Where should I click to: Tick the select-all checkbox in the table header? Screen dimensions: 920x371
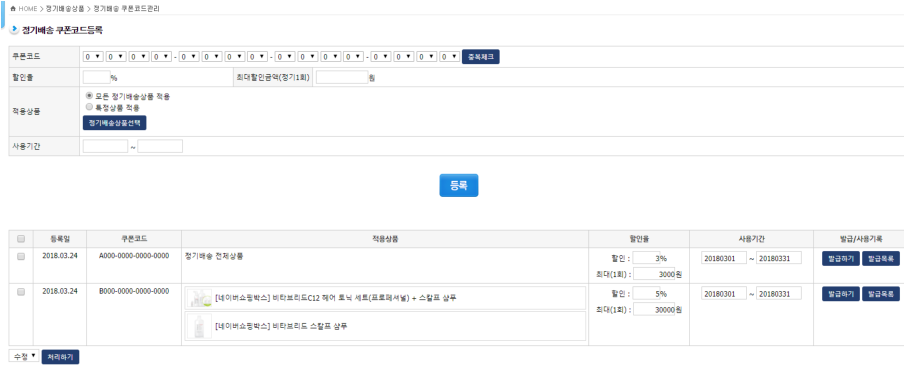point(21,239)
